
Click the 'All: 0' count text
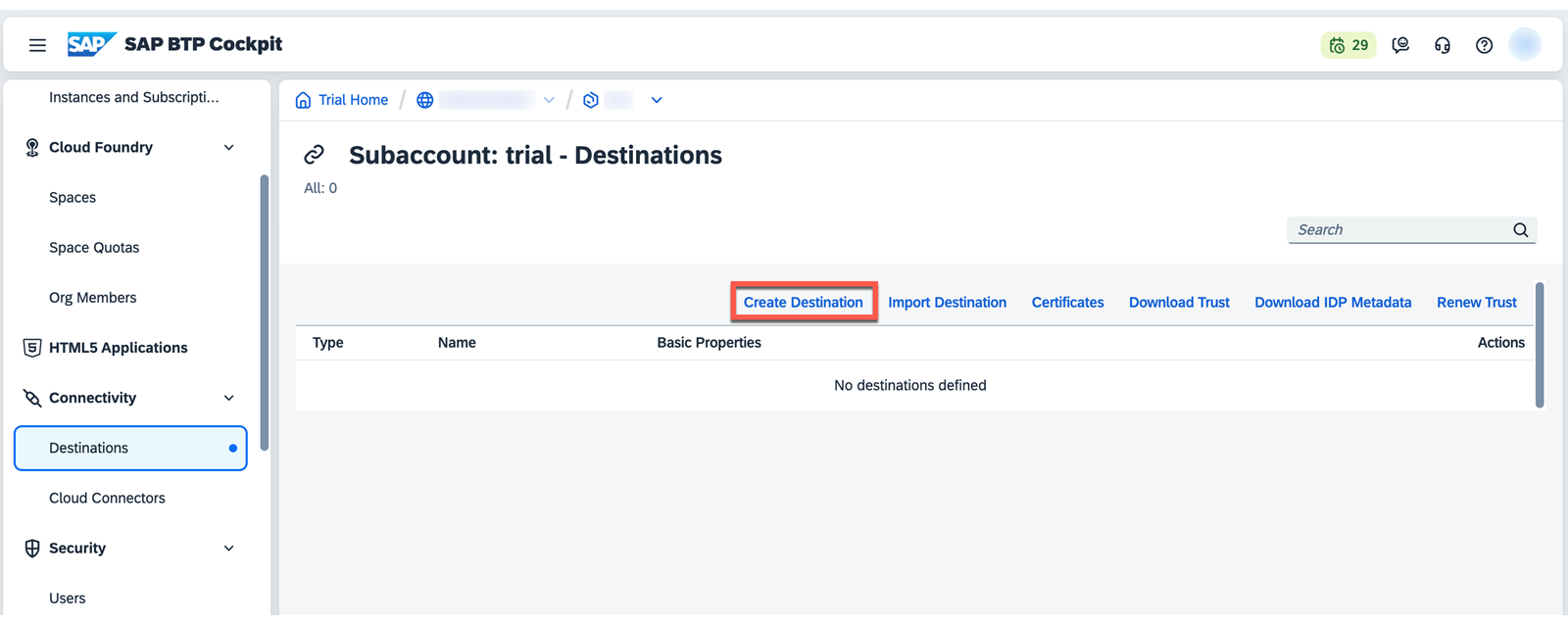[x=320, y=188]
